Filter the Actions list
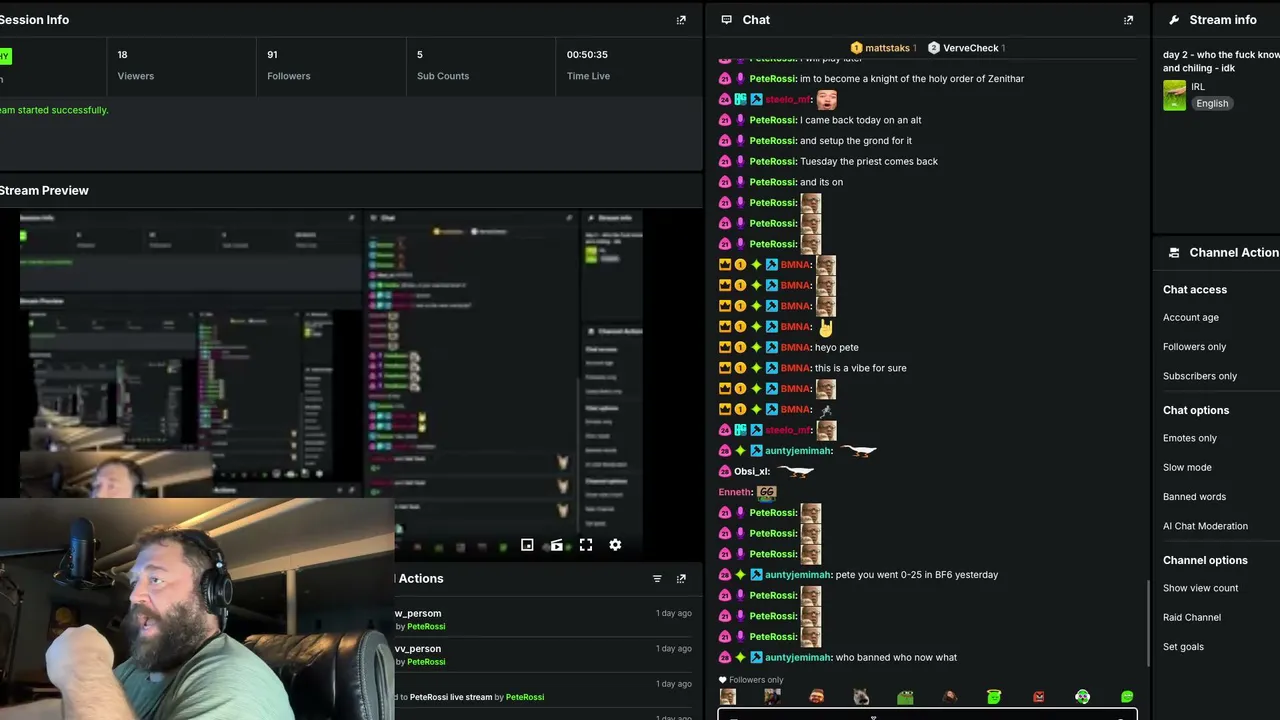The image size is (1280, 720). click(x=657, y=579)
